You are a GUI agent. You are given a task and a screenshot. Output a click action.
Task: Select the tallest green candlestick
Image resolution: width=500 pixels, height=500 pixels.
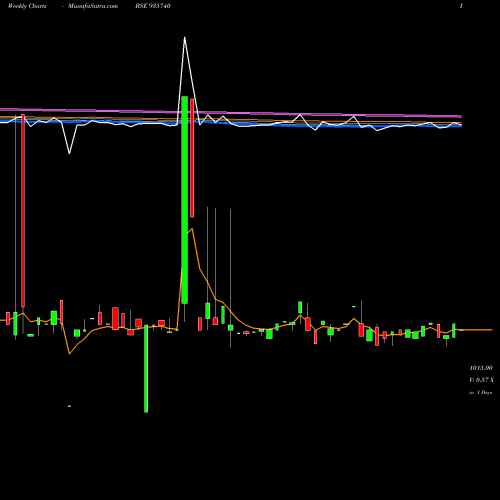pyautogui.click(x=184, y=200)
